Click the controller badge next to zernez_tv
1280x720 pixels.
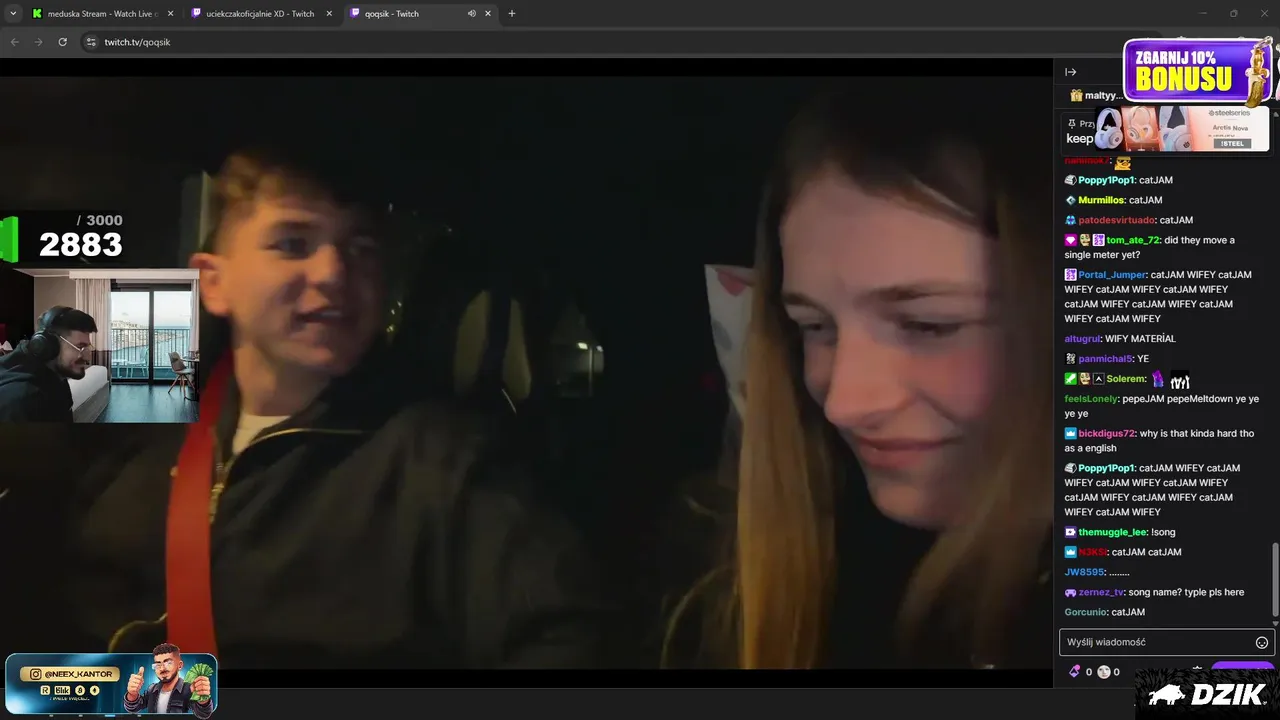(1070, 592)
